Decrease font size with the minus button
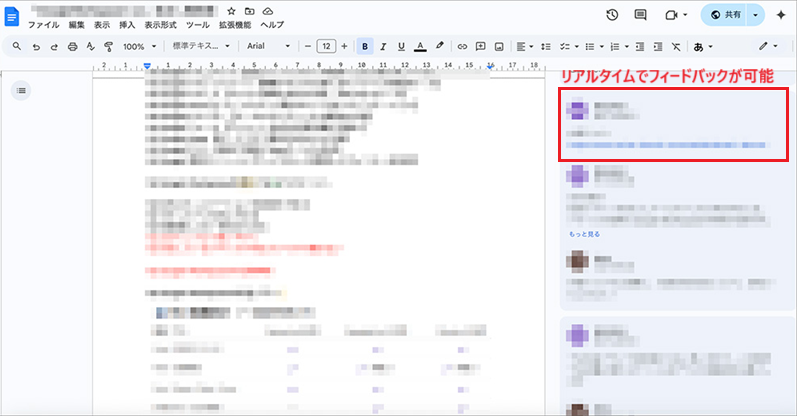This screenshot has height=417, width=797. pos(308,46)
